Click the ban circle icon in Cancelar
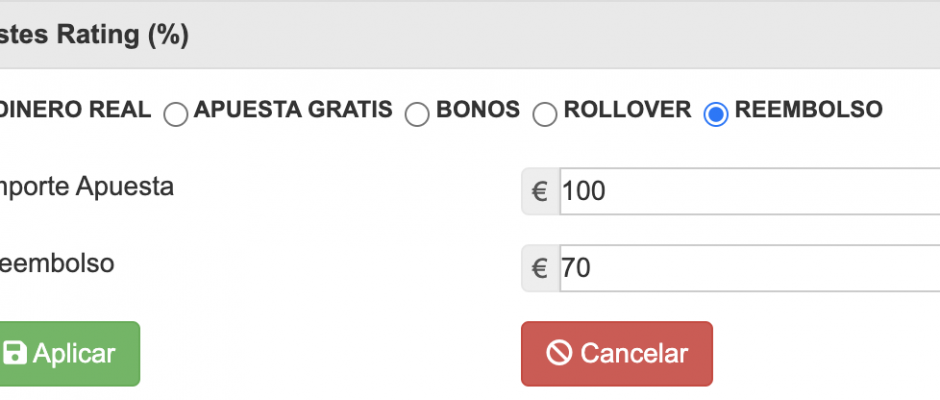Screen dimensions: 940x400 point(558,353)
